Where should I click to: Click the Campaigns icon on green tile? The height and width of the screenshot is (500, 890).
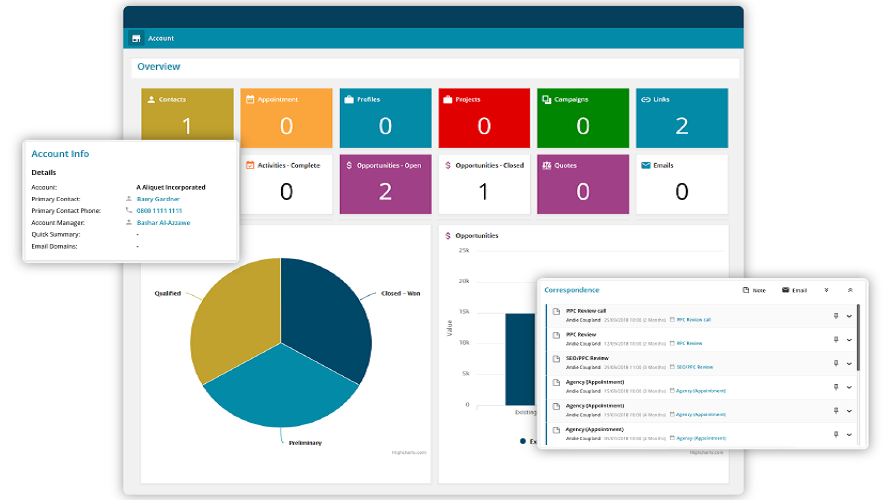(546, 100)
